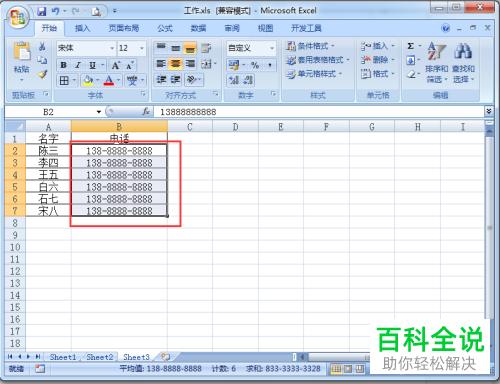Expand the Name Box dropdown arrow

click(x=99, y=112)
